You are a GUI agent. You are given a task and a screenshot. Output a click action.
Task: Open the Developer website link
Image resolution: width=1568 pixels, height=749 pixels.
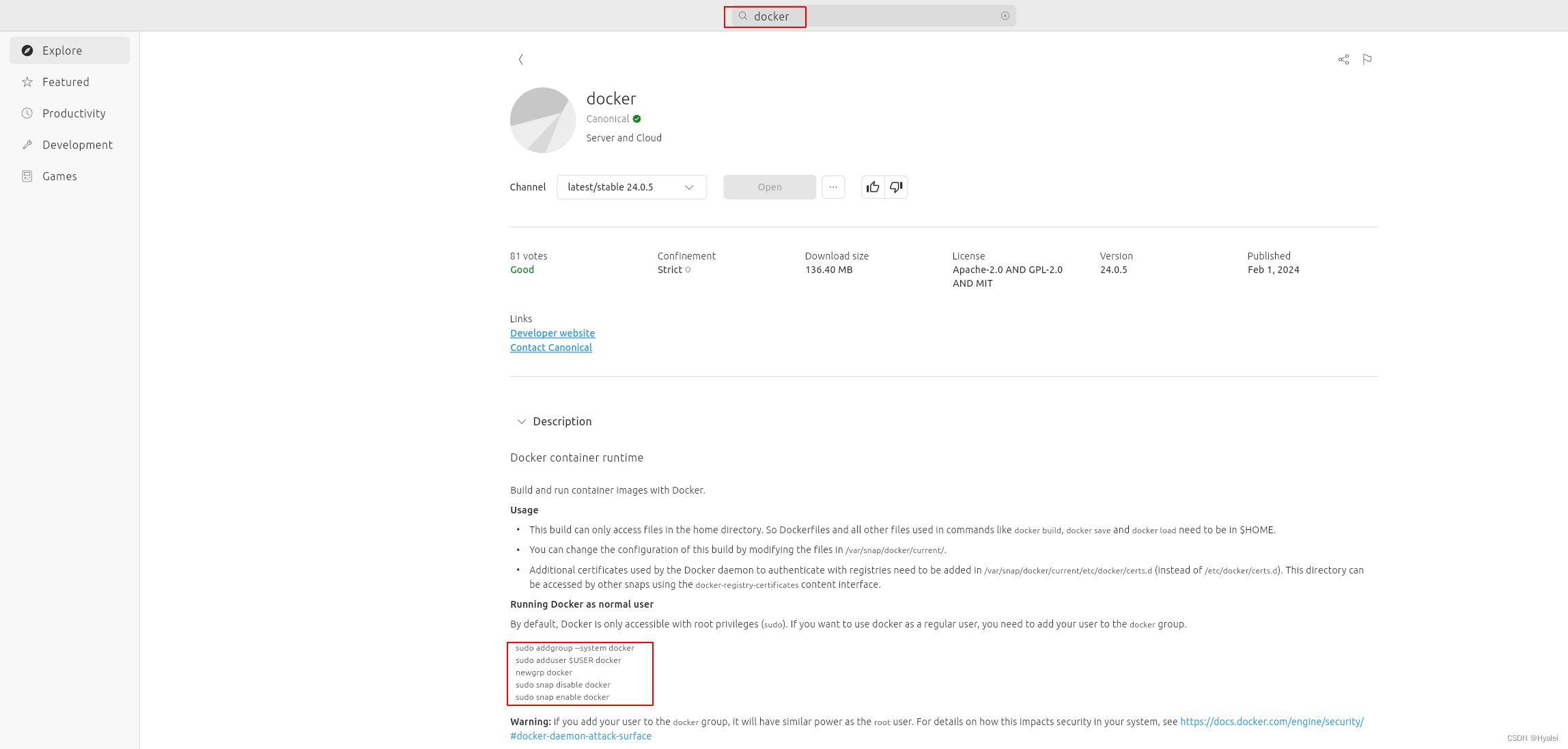tap(552, 333)
